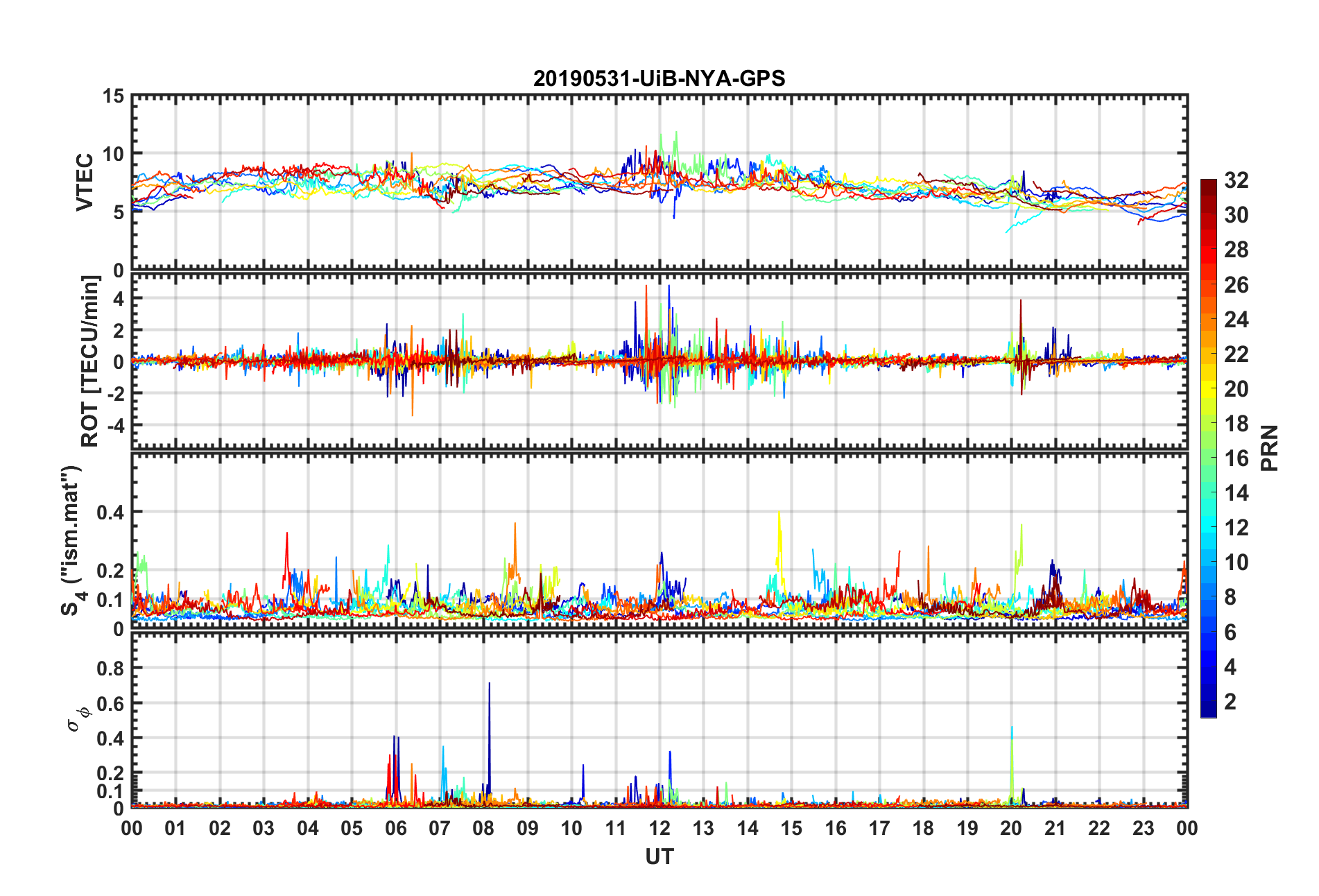Click the 30 label on the PRN colorbar
1319x896 pixels.
[1236, 215]
